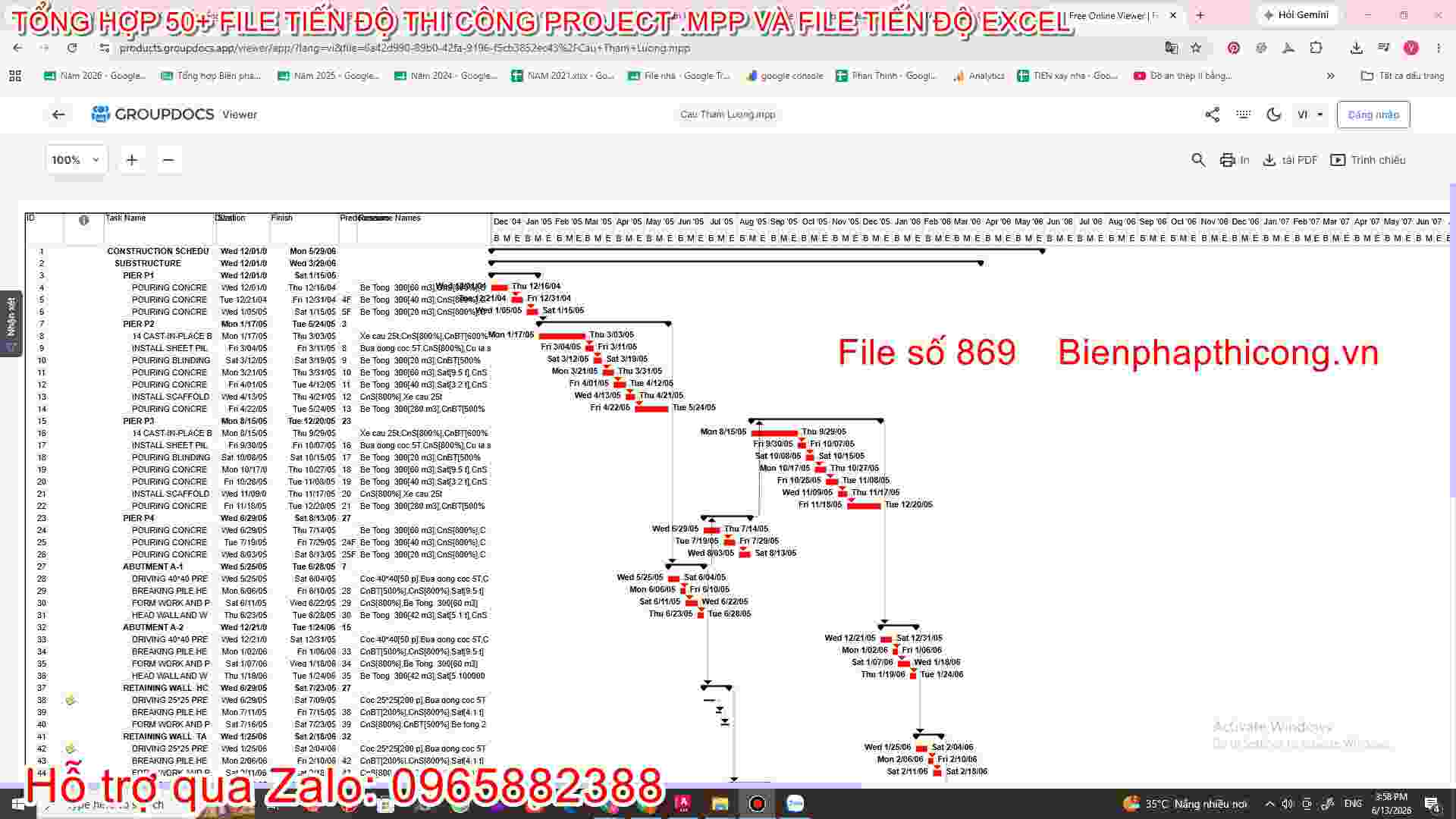Open the VI language dropdown

(x=1310, y=115)
